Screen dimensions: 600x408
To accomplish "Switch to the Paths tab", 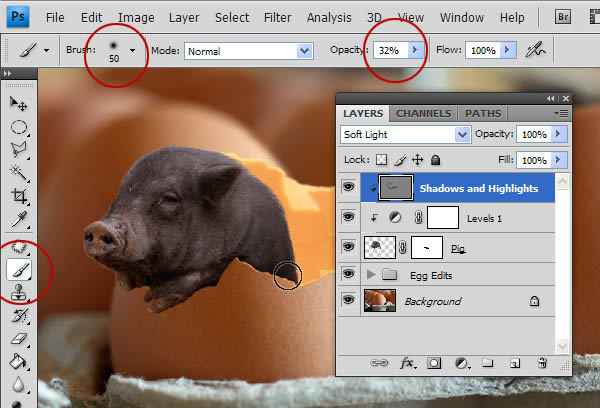I will click(x=483, y=114).
